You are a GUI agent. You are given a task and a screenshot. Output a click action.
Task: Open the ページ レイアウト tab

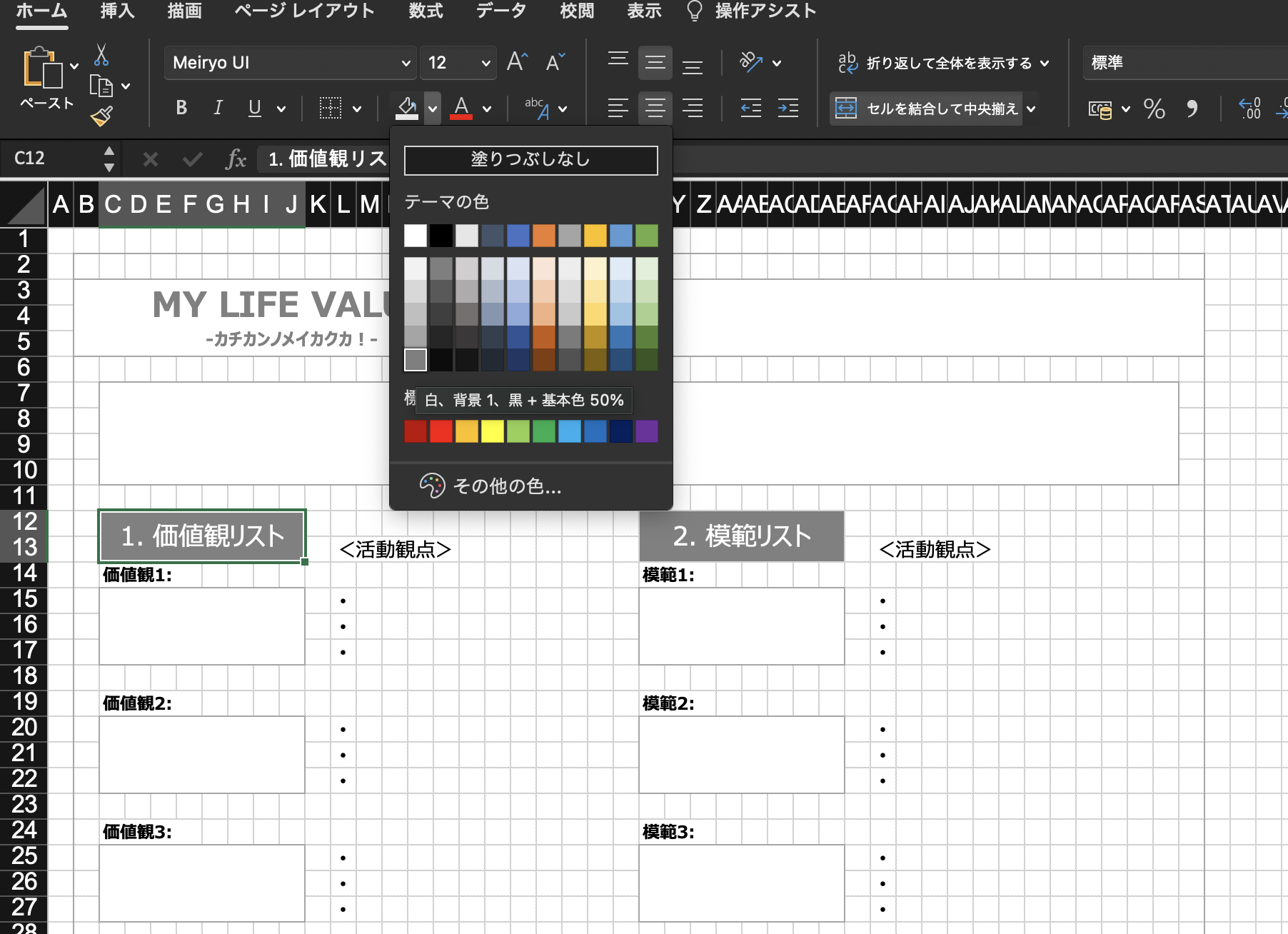pos(304,11)
